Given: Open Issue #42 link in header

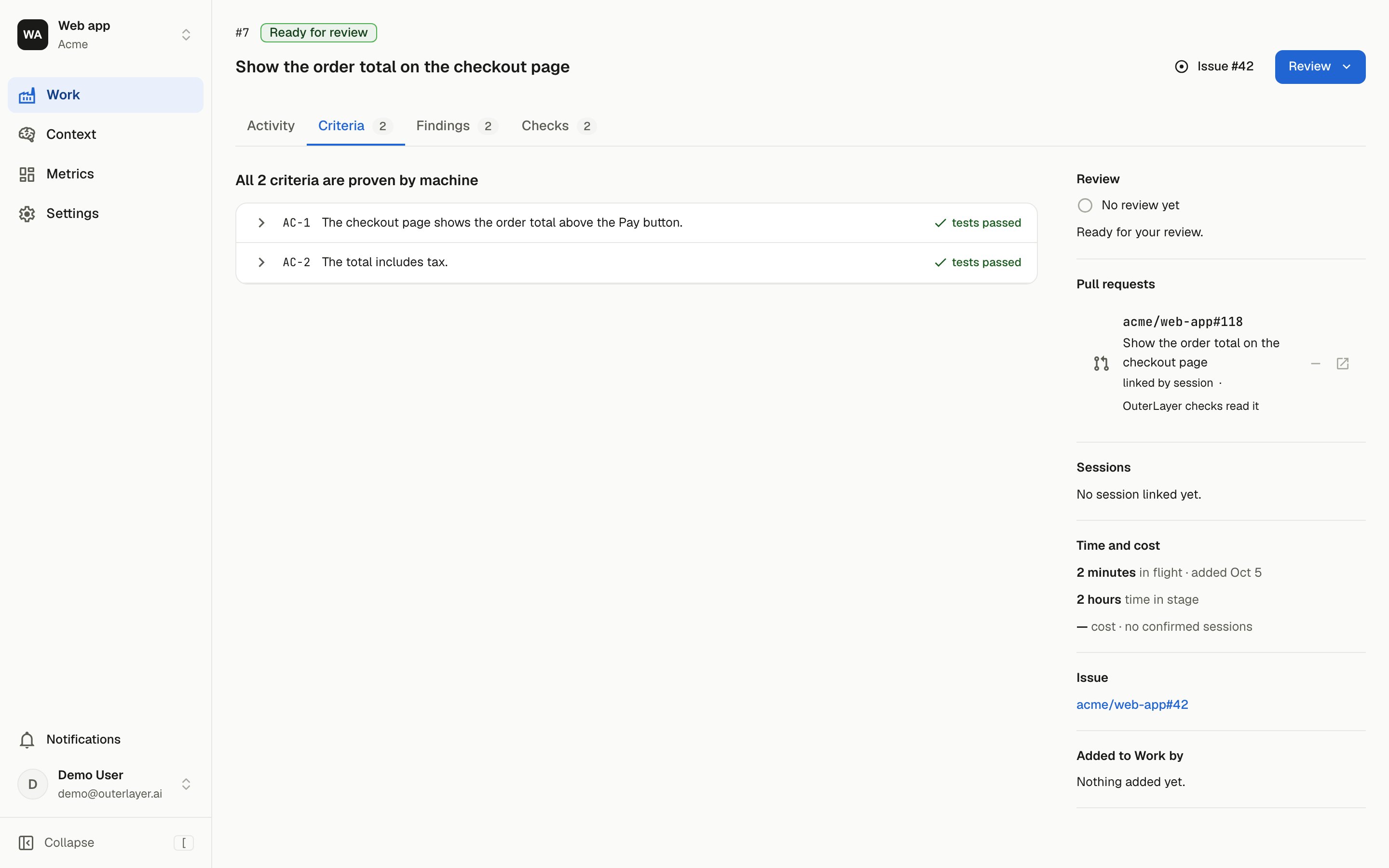Looking at the screenshot, I should (1214, 67).
